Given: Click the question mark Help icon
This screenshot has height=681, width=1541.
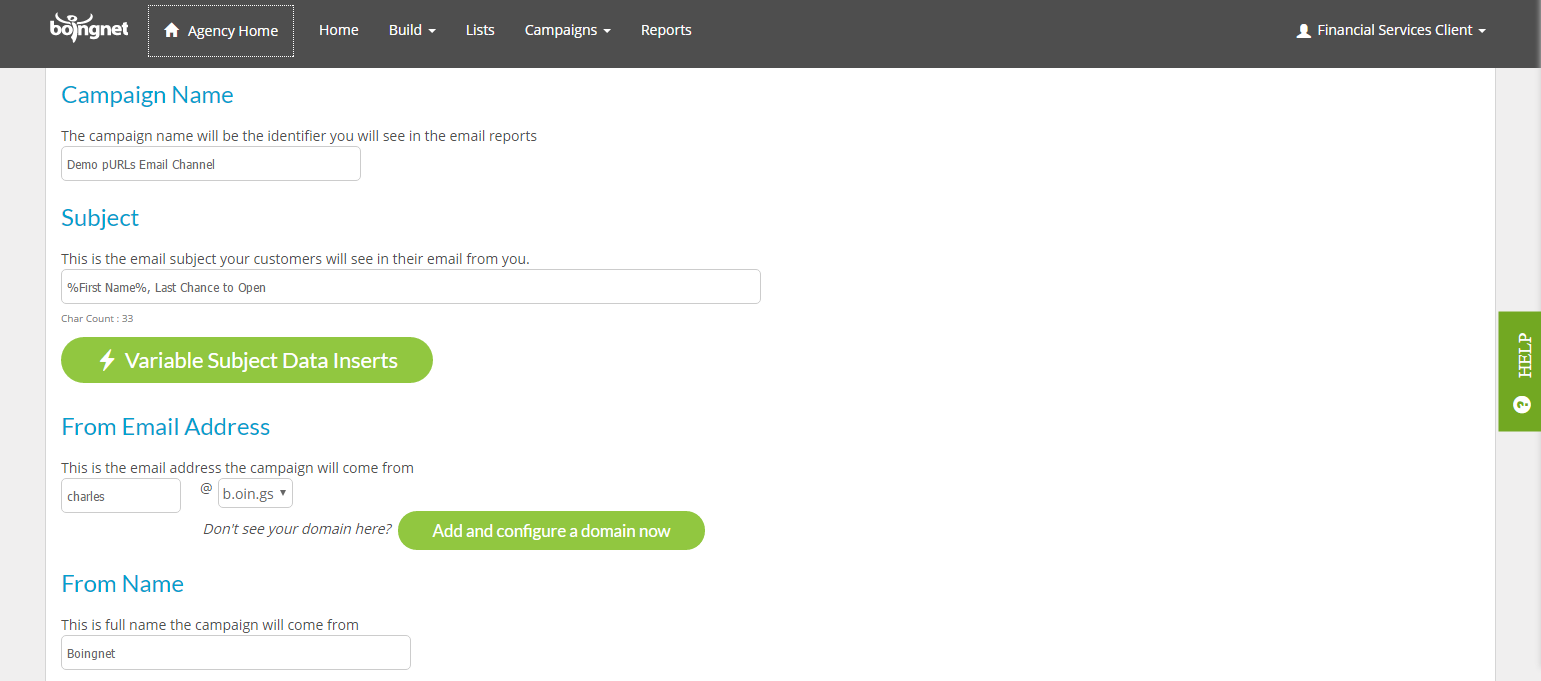Looking at the screenshot, I should (x=1522, y=405).
